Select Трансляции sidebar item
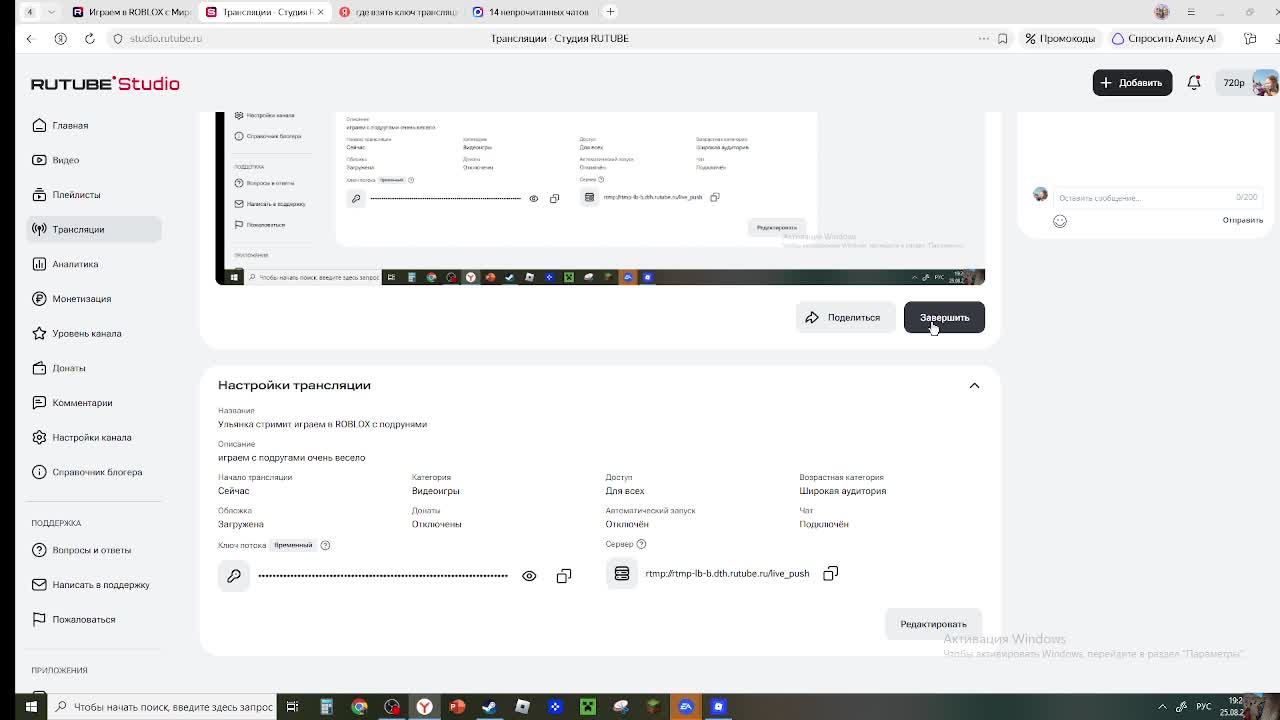The width and height of the screenshot is (1280, 720). pos(94,229)
